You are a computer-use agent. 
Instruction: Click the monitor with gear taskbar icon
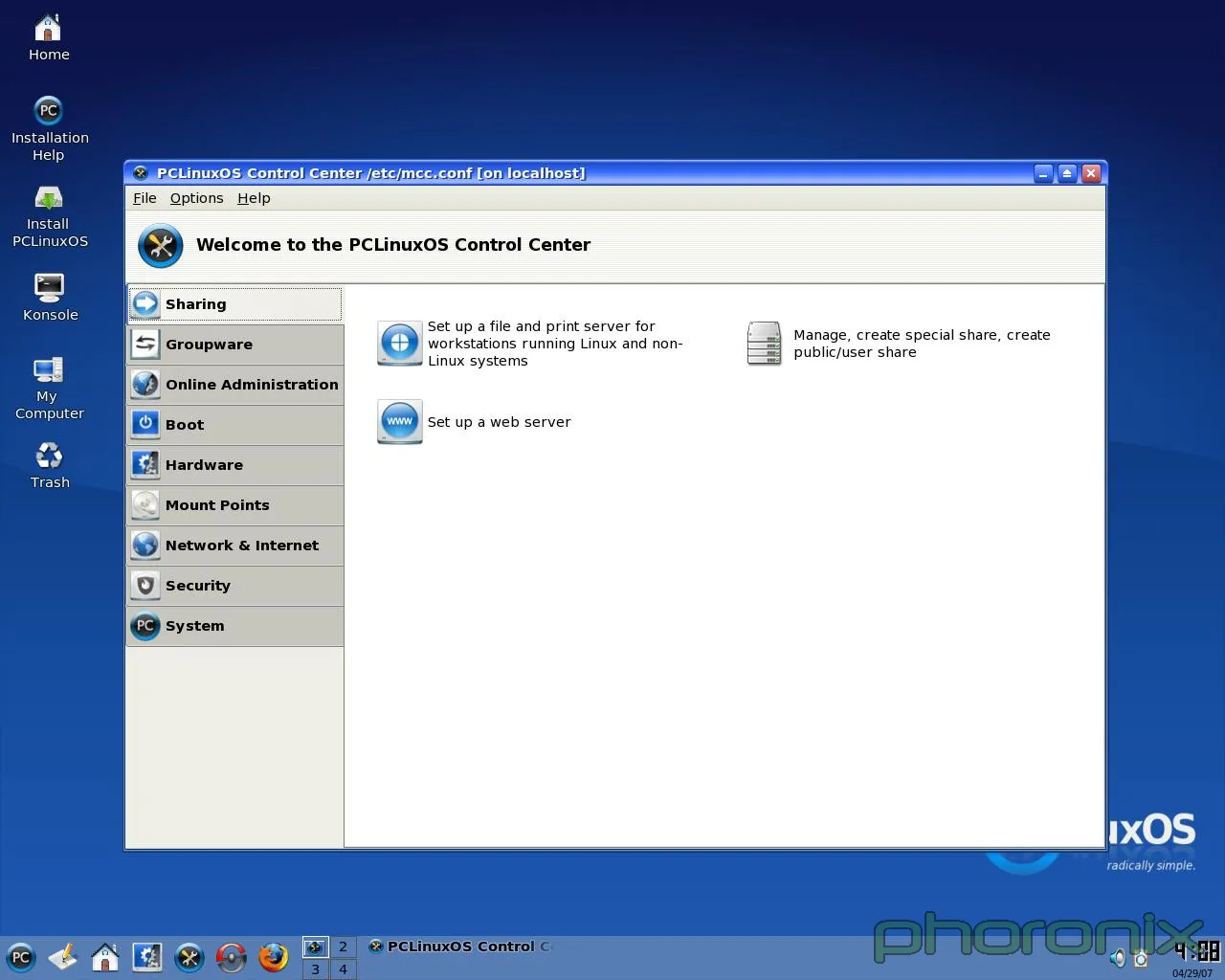[x=147, y=957]
